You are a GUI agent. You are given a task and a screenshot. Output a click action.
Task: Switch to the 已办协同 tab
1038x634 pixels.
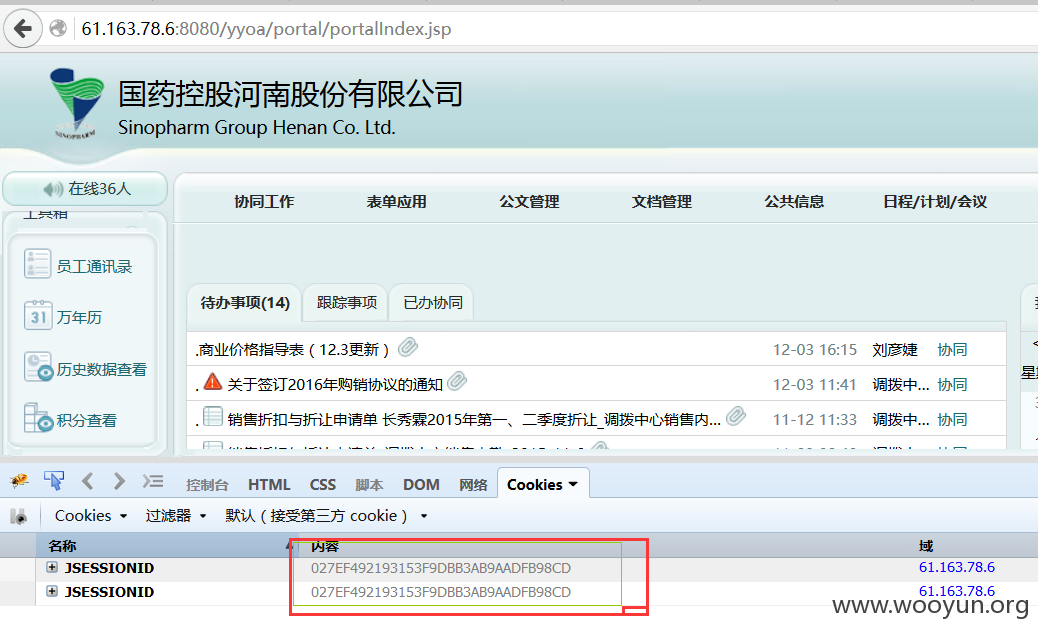click(x=433, y=303)
